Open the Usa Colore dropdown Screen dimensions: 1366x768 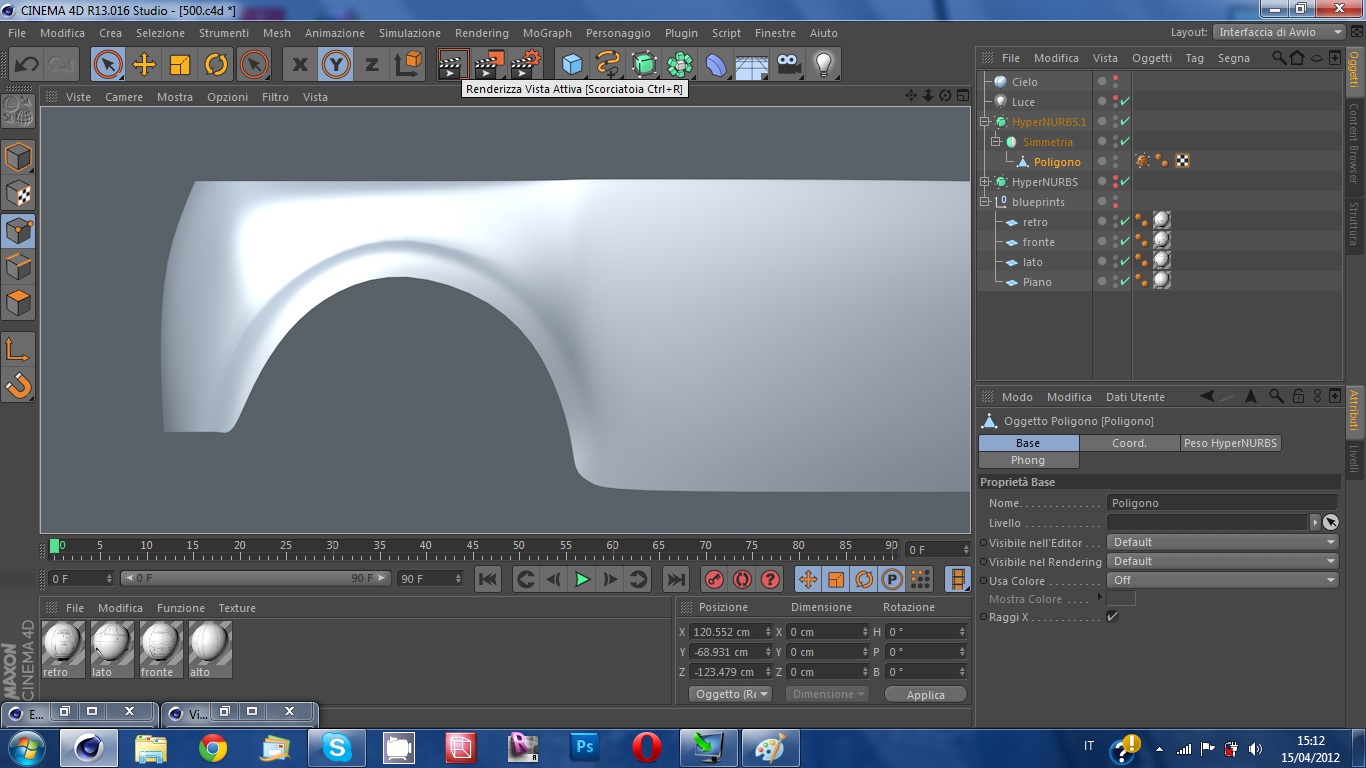1222,580
